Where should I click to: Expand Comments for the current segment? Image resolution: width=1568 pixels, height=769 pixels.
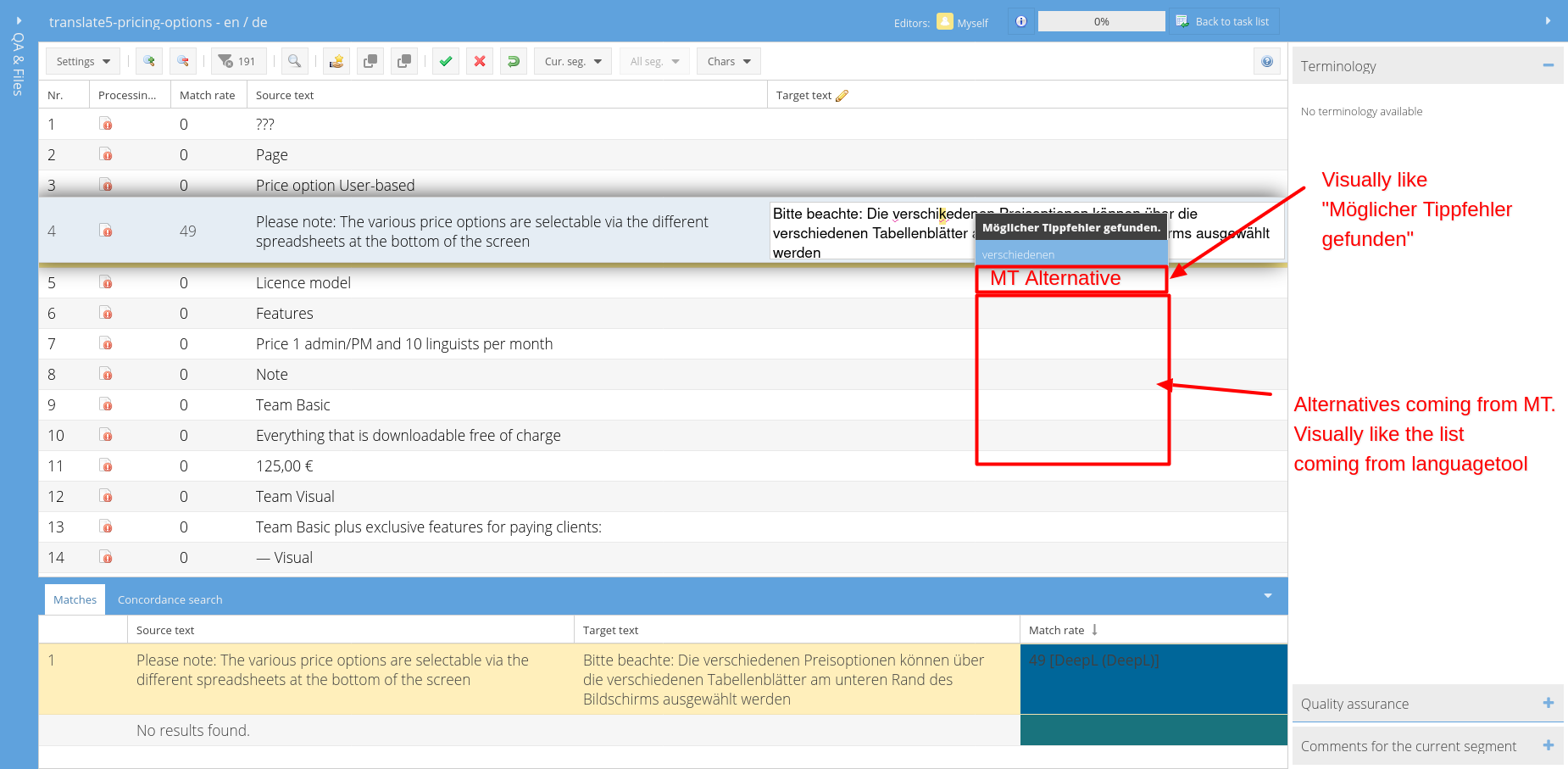tap(1548, 745)
